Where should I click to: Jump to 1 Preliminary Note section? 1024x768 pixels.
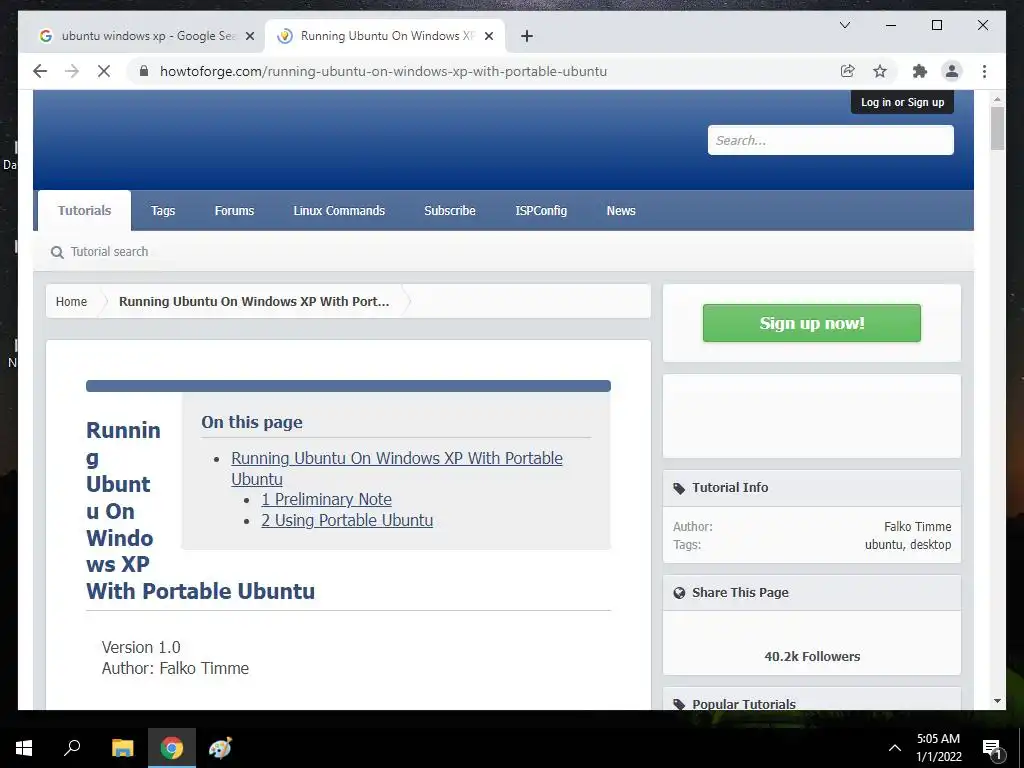coord(327,499)
